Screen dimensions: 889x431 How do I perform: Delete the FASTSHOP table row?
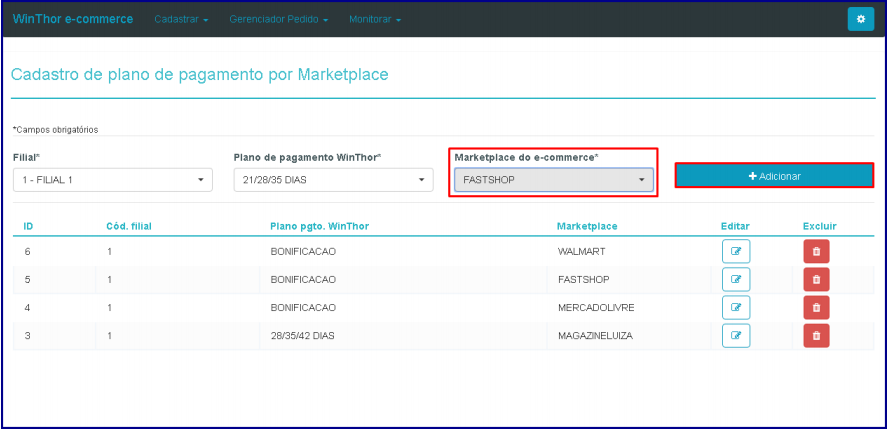pos(816,279)
